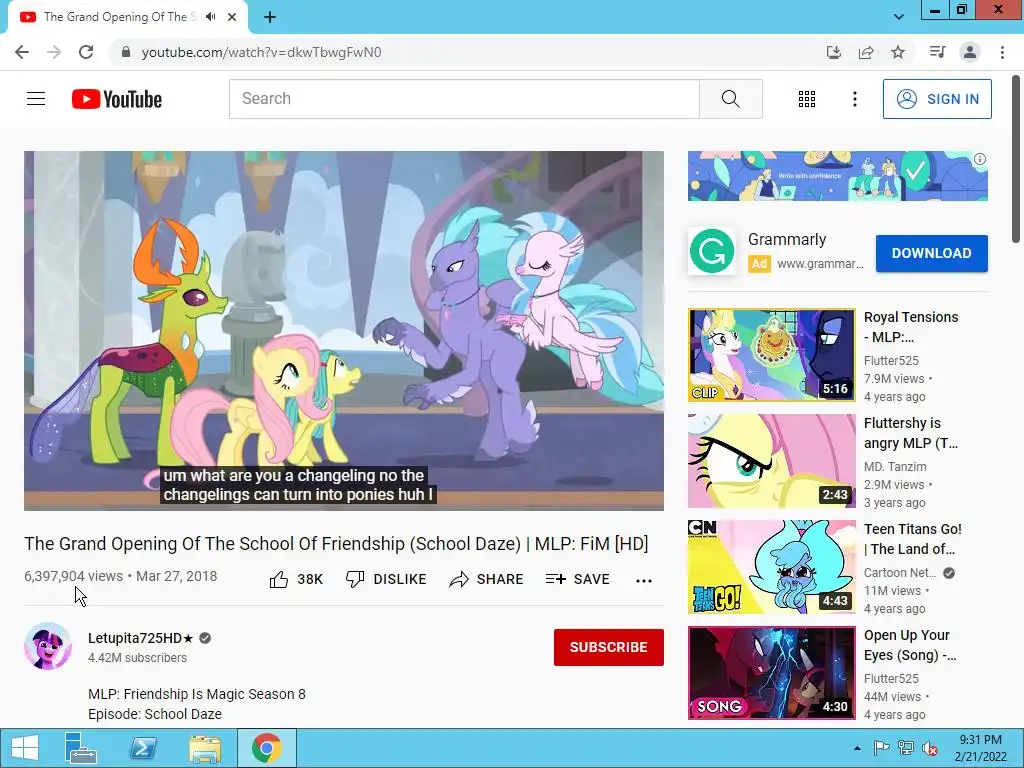Screen dimensions: 1024x768
Task: Open File Explorer from the taskbar
Action: pos(205,748)
